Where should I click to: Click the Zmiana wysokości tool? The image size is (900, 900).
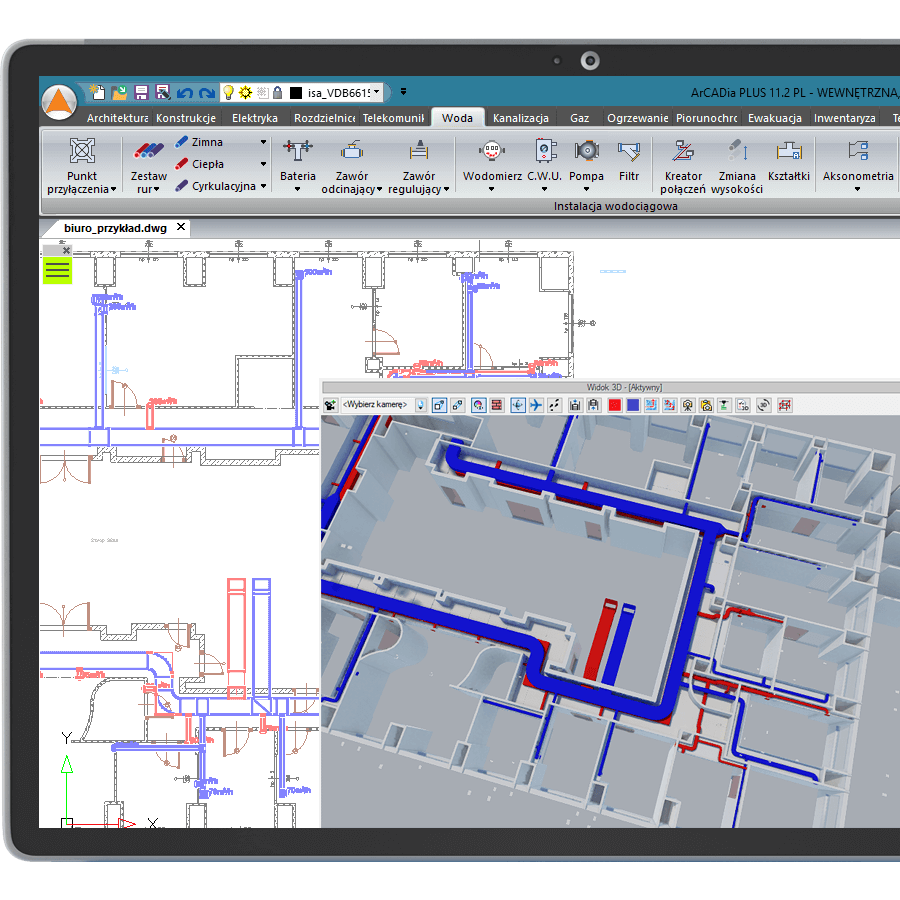(x=737, y=166)
